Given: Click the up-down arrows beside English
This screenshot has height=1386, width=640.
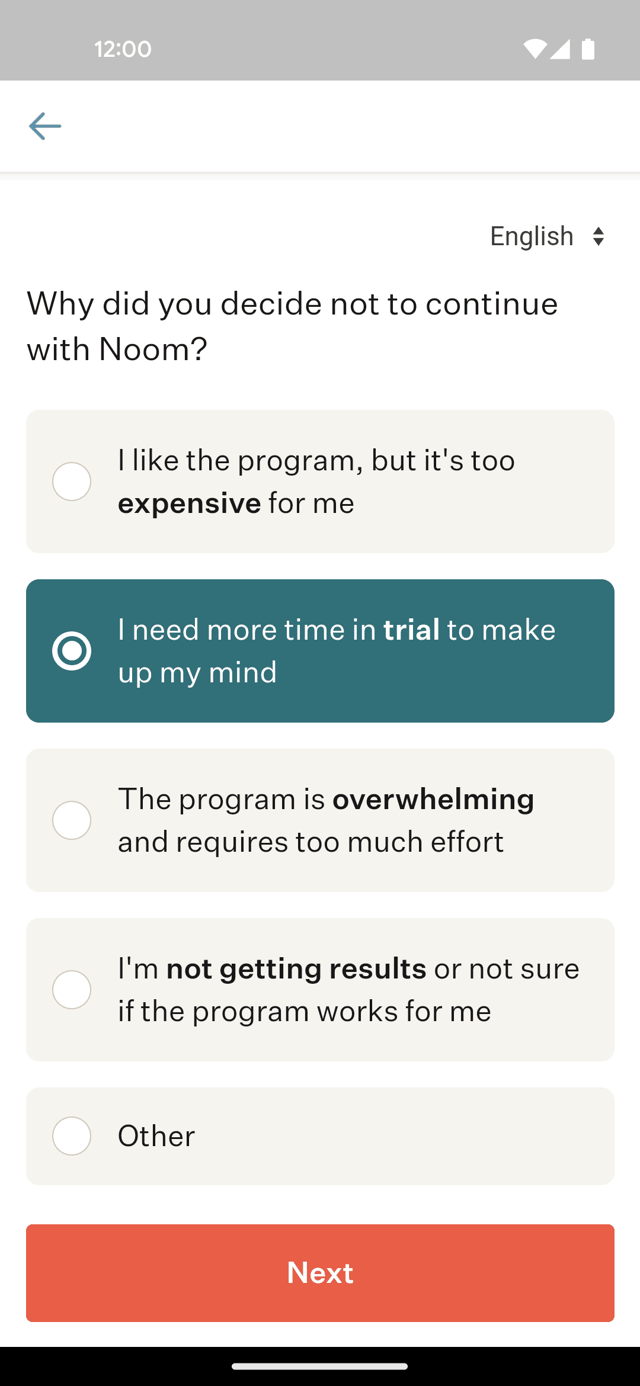Looking at the screenshot, I should pos(598,236).
